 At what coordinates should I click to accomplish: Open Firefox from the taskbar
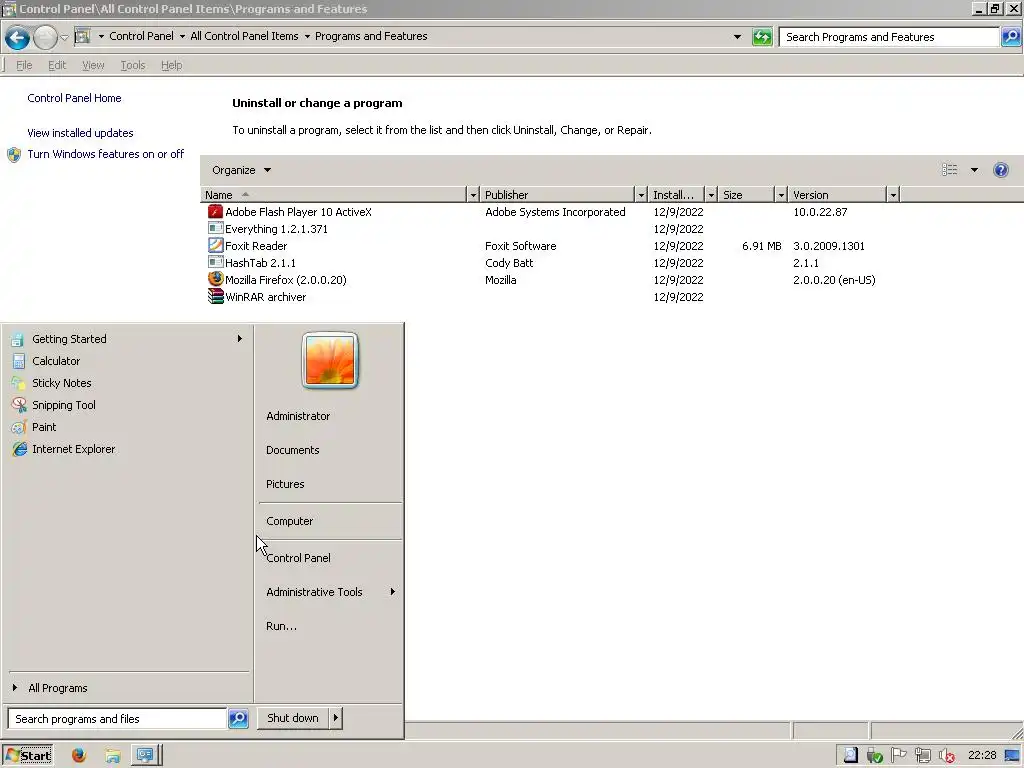click(x=79, y=756)
